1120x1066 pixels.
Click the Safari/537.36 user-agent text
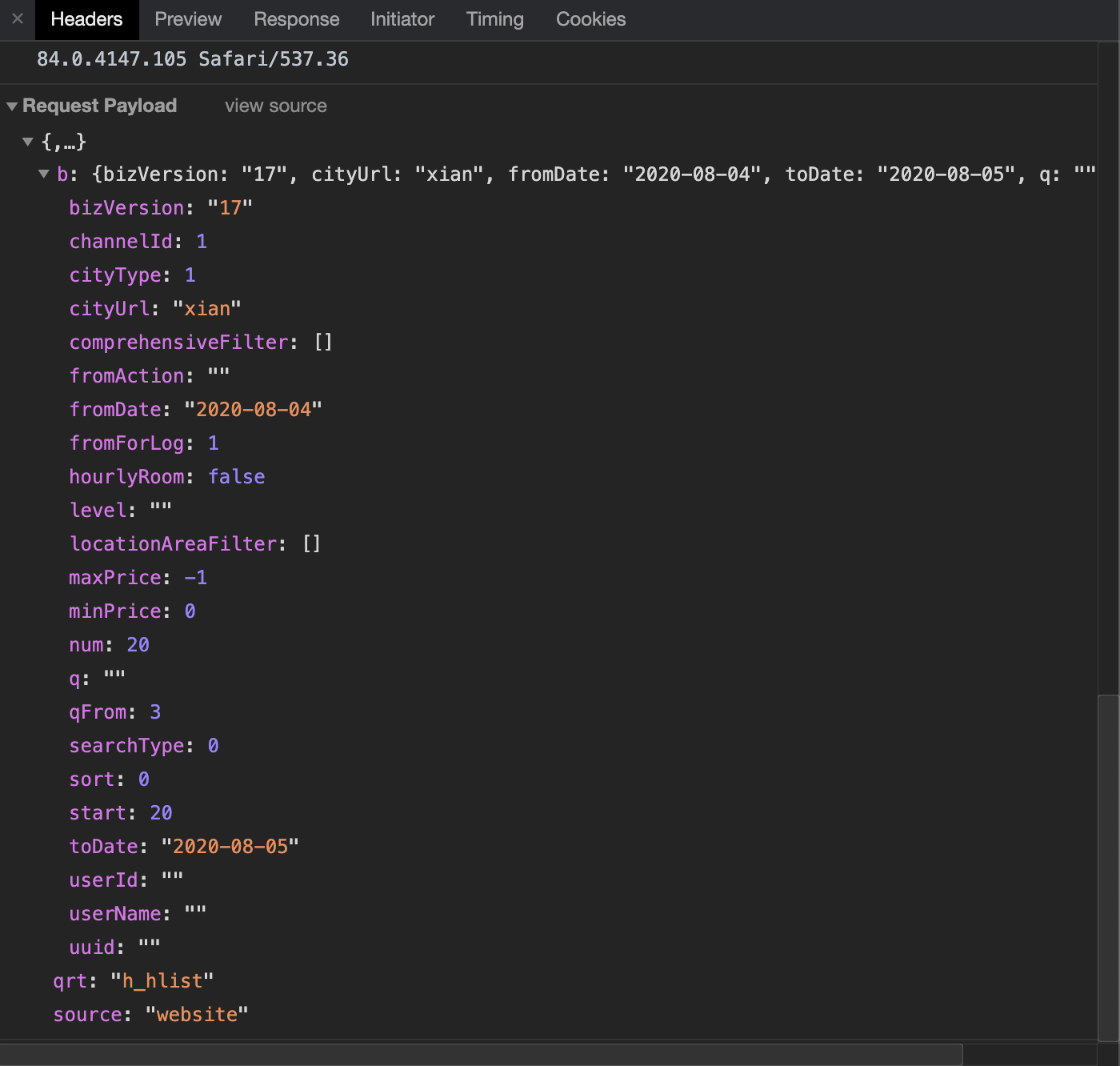click(274, 59)
